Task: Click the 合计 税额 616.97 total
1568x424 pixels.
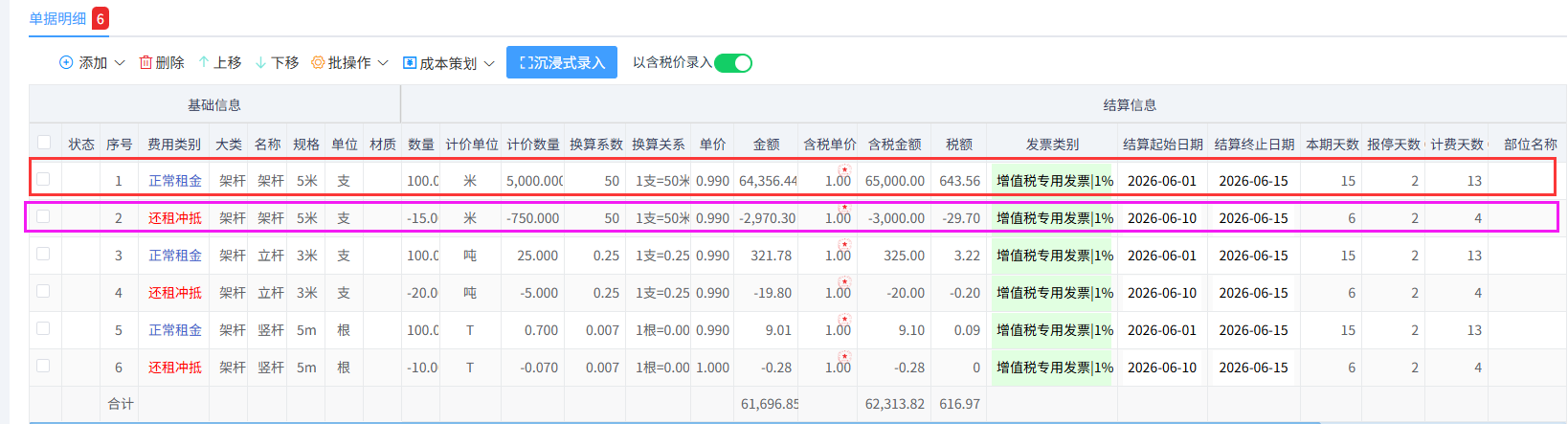Action: pos(960,404)
